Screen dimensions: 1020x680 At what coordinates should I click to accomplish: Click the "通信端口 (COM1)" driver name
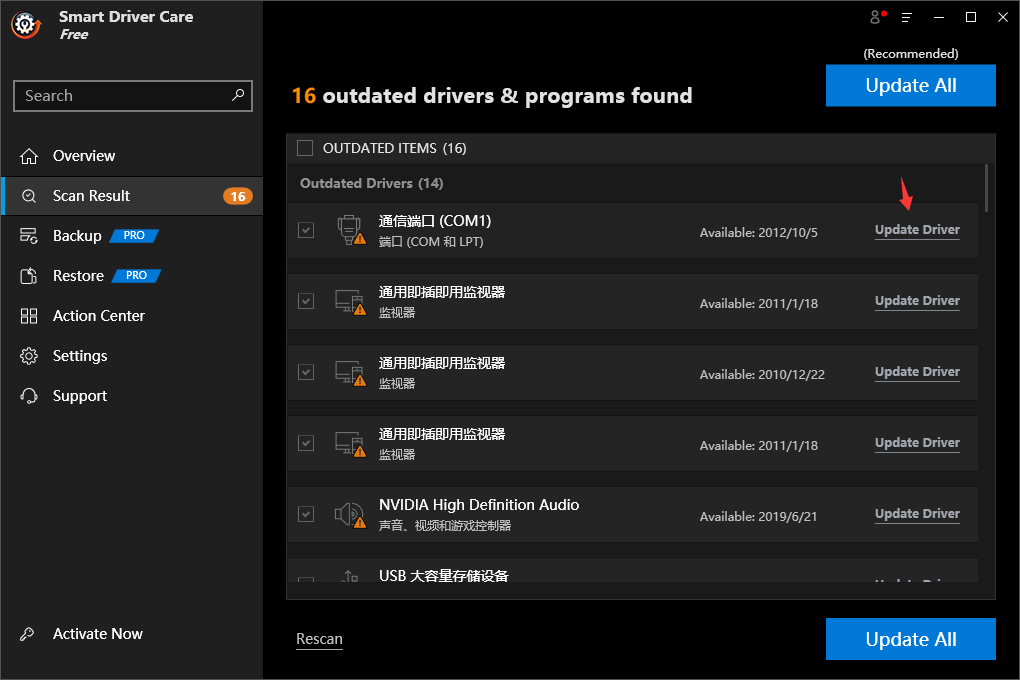pyautogui.click(x=435, y=221)
